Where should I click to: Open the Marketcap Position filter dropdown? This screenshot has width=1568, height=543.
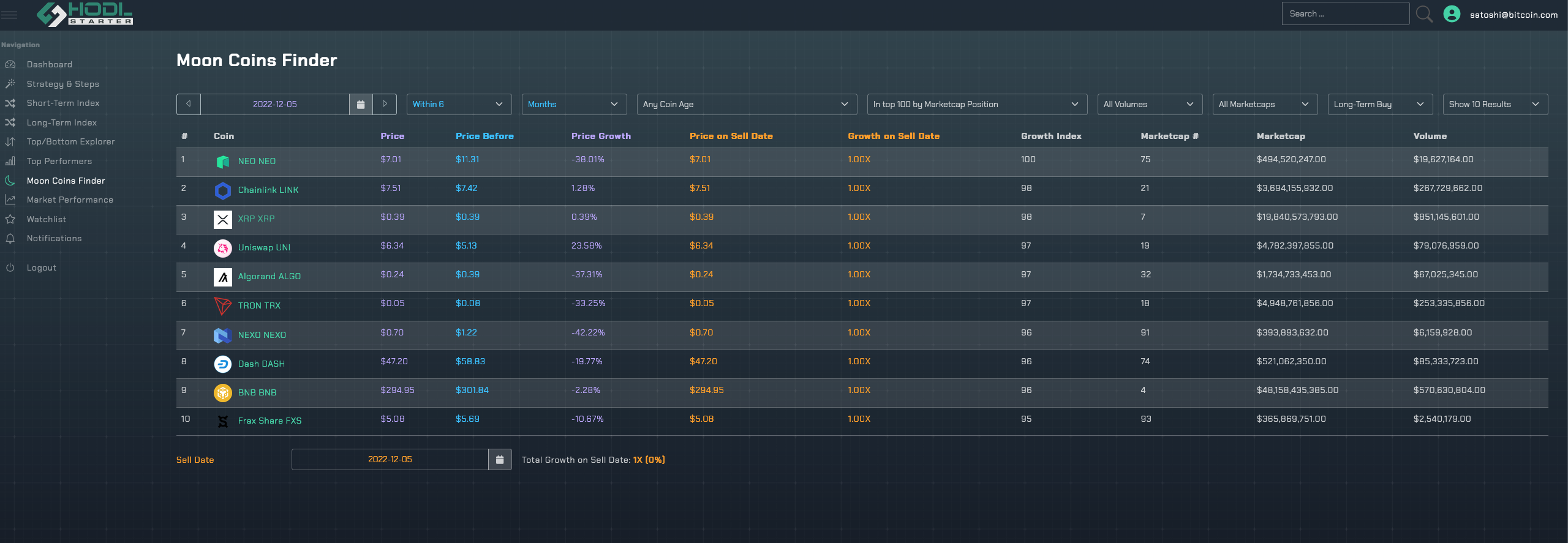pos(978,104)
